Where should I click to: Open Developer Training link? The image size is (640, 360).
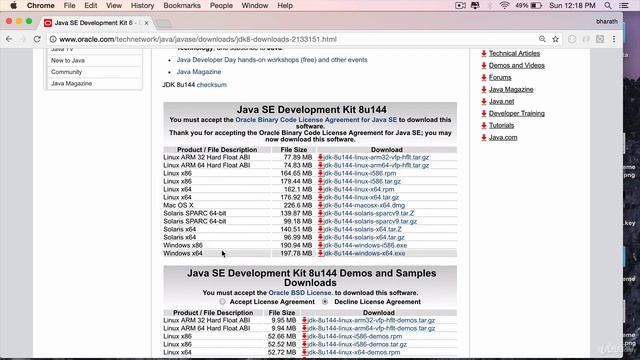coord(517,113)
